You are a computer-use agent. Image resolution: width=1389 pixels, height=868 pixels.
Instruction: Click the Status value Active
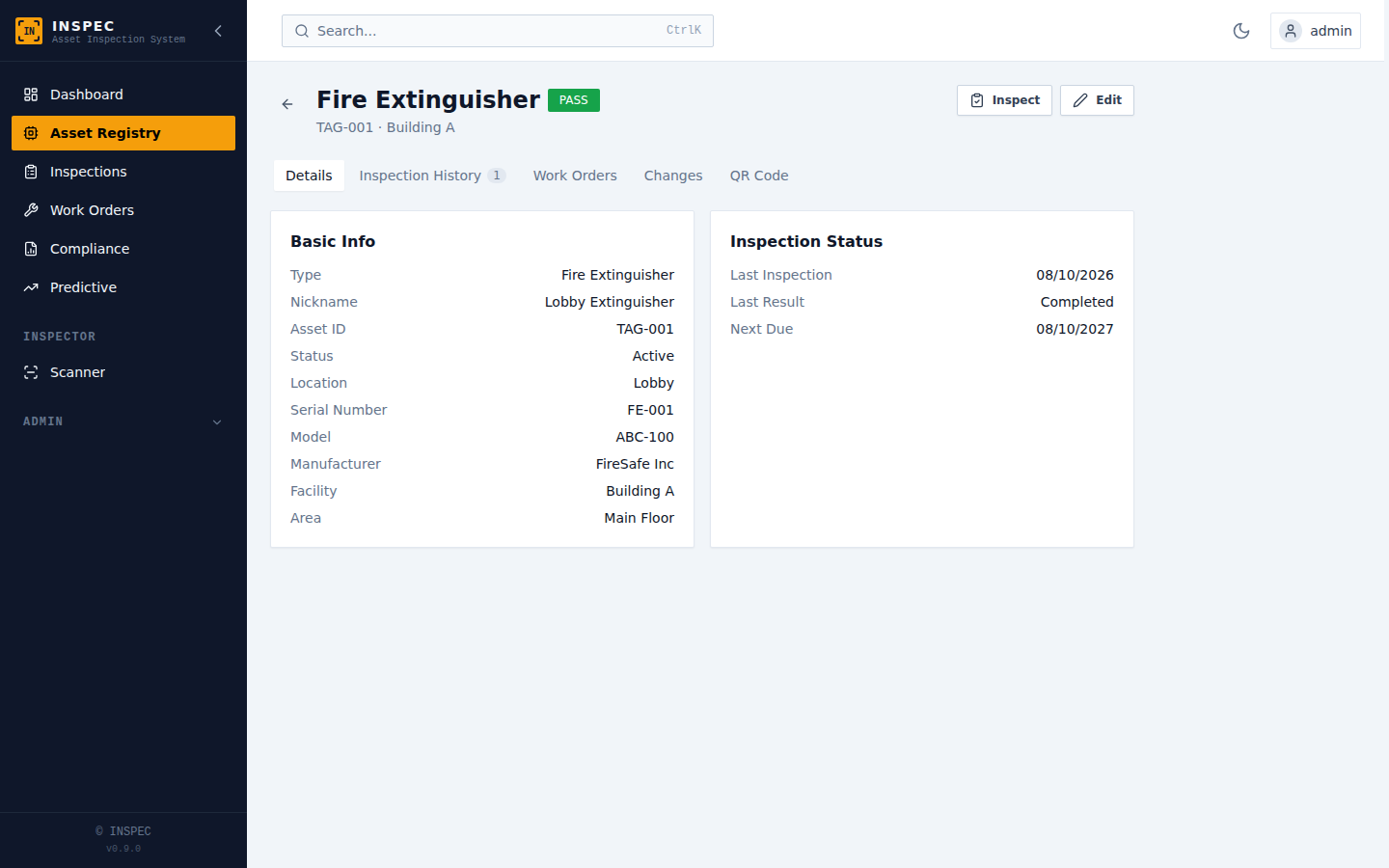tap(653, 356)
